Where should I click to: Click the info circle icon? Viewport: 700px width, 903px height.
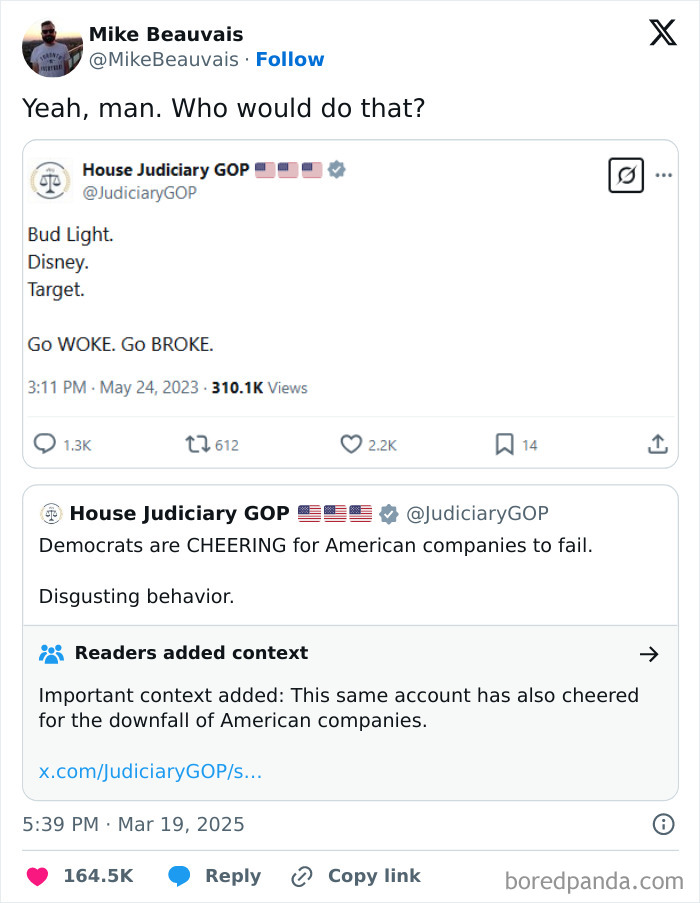click(x=662, y=825)
